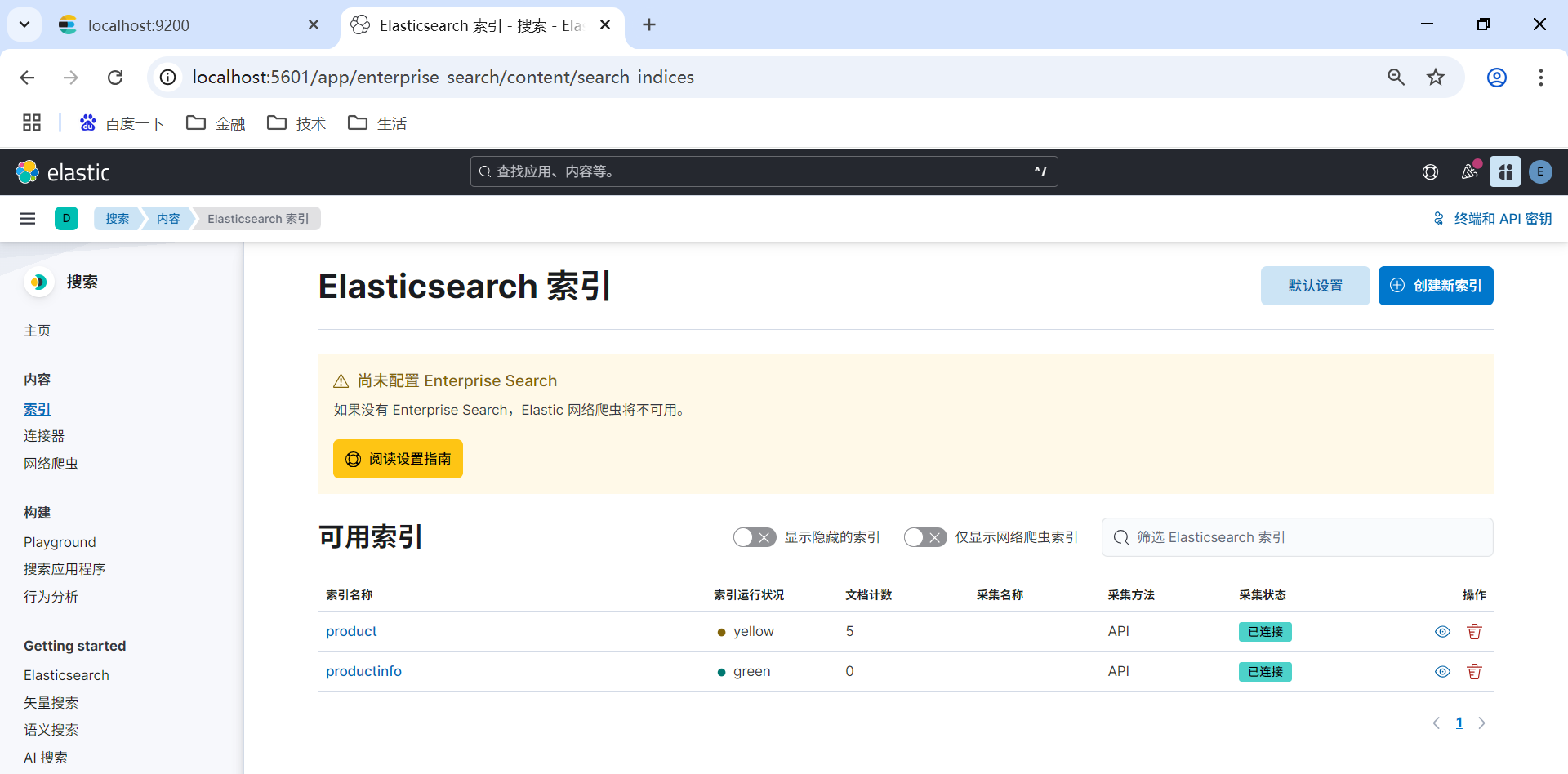Click the 索引 sidebar link
Screen dimensions: 1568x774
(38, 409)
